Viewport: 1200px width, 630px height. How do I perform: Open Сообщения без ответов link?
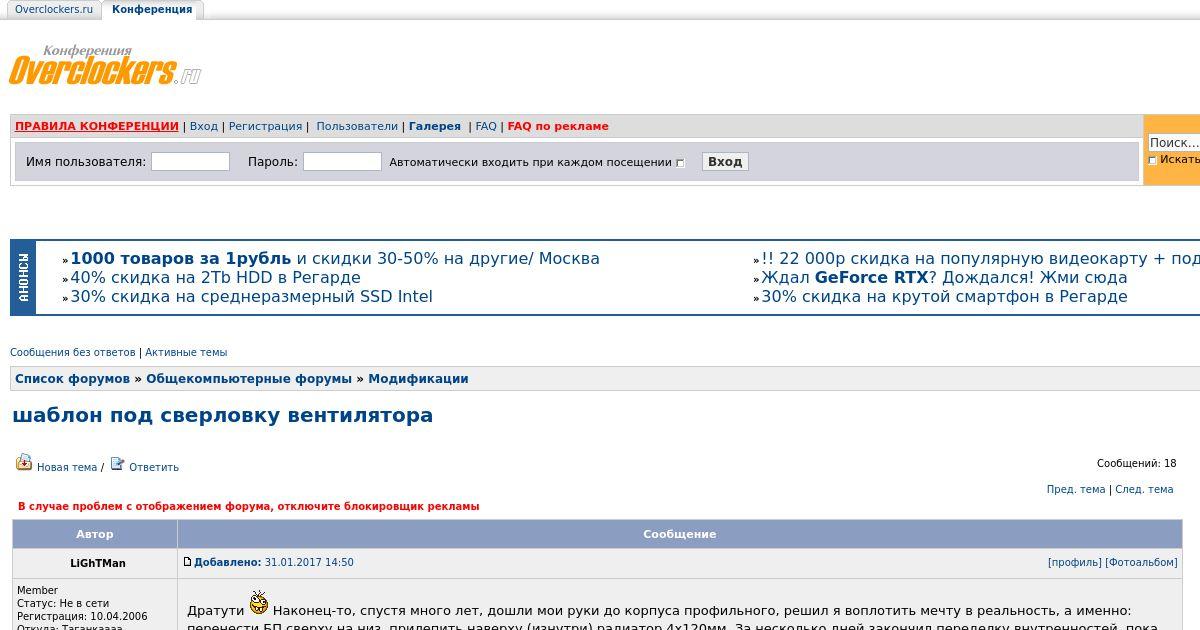pos(72,352)
